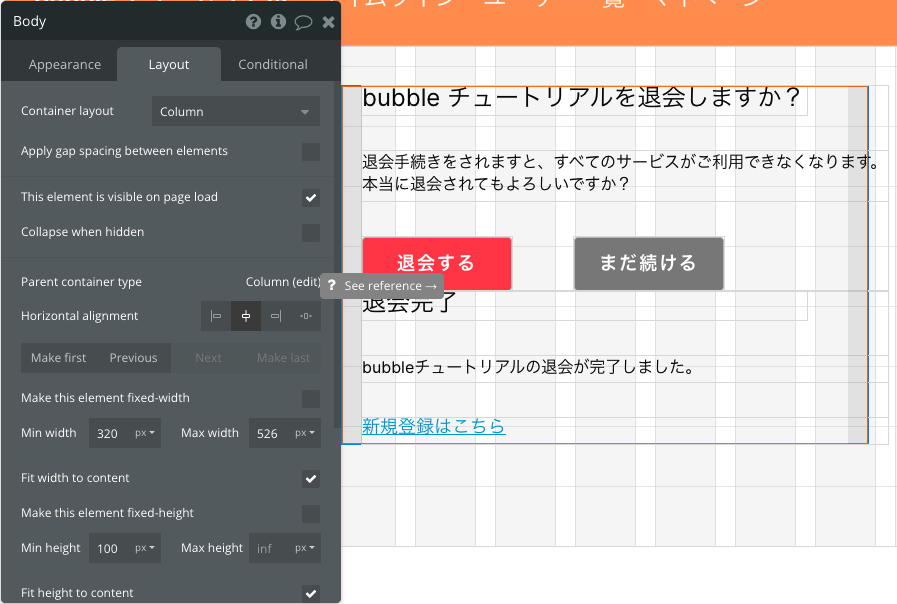Click the info icon in Body panel header
The width and height of the screenshot is (897, 604).
[x=278, y=22]
